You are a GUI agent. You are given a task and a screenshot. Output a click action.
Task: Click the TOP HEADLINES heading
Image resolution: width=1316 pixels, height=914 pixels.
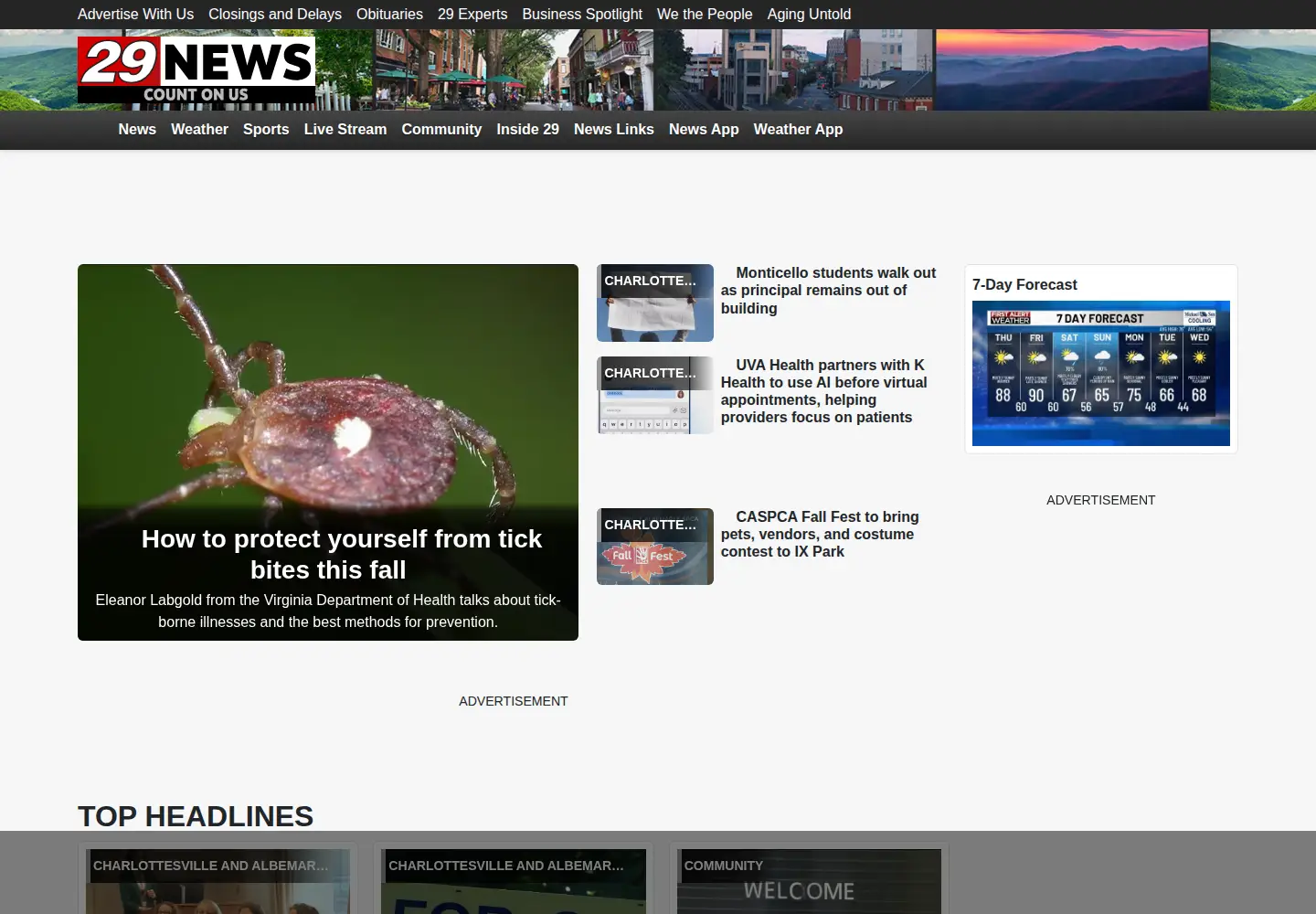(x=196, y=816)
